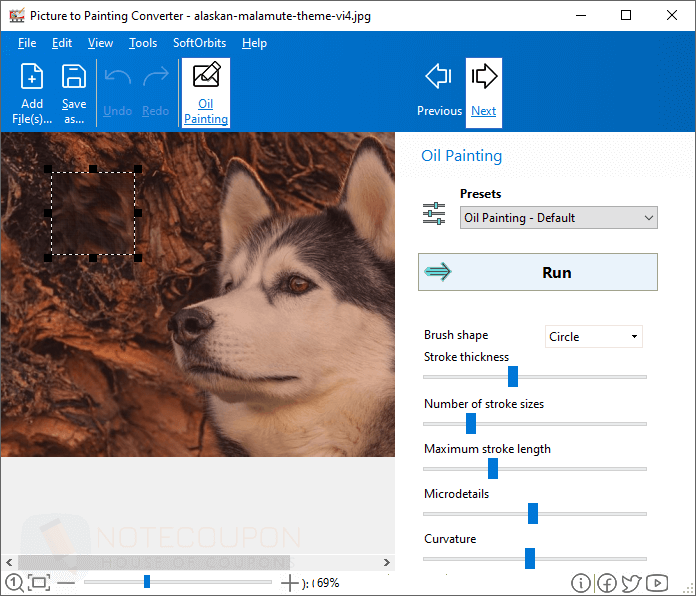The image size is (696, 596).
Task: Click the Microdetails slider handle
Action: (x=533, y=513)
